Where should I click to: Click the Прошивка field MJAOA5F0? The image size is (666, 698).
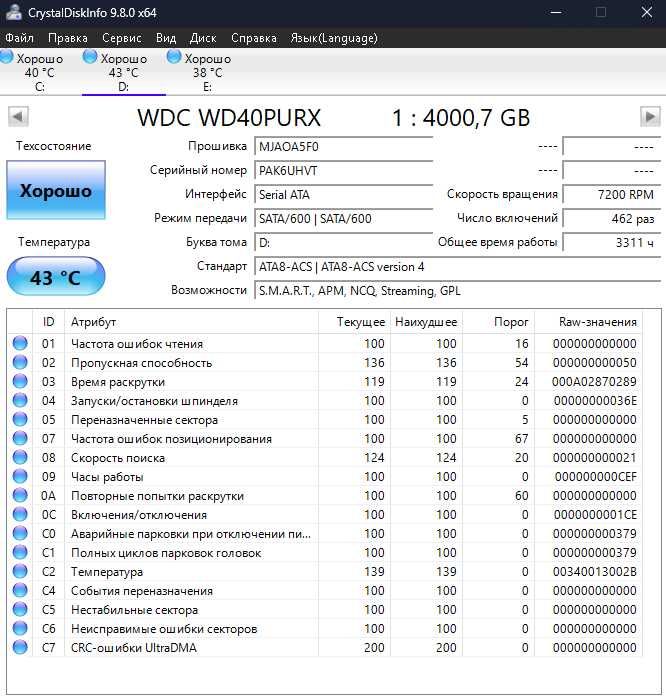tap(344, 147)
